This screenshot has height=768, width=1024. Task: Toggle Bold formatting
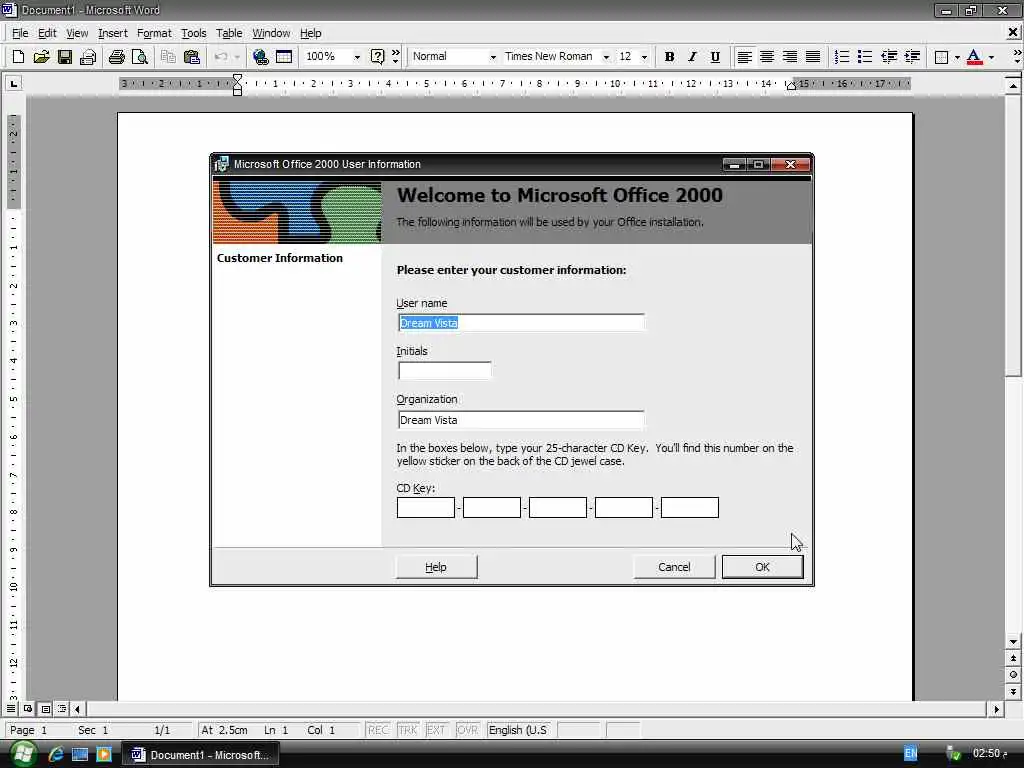click(x=669, y=57)
